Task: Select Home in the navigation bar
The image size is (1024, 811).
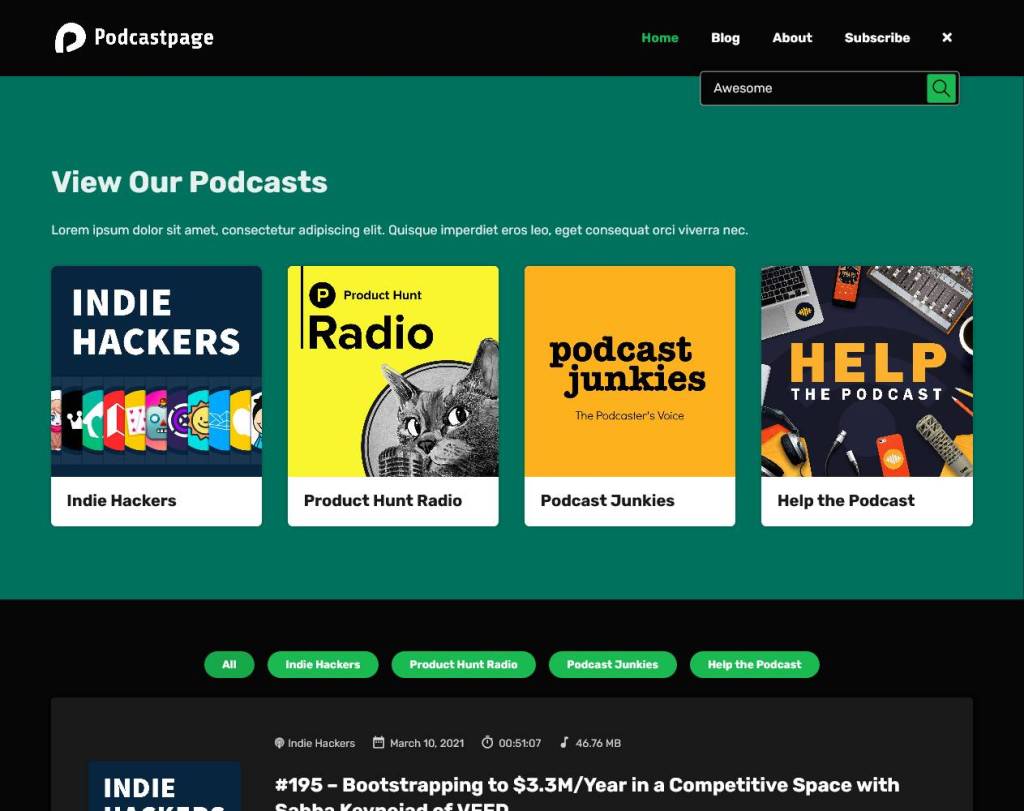Action: pos(660,38)
